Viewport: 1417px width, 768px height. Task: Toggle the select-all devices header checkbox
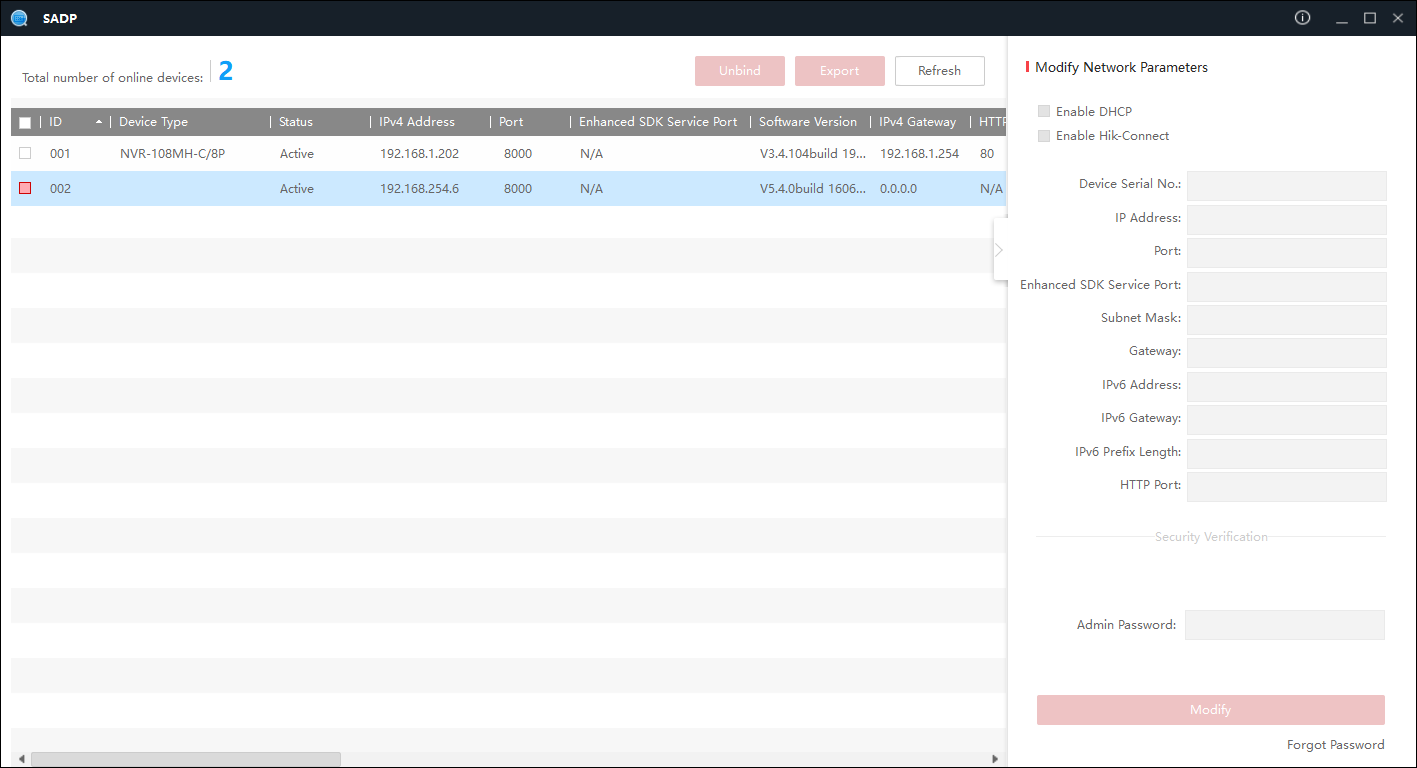point(25,123)
